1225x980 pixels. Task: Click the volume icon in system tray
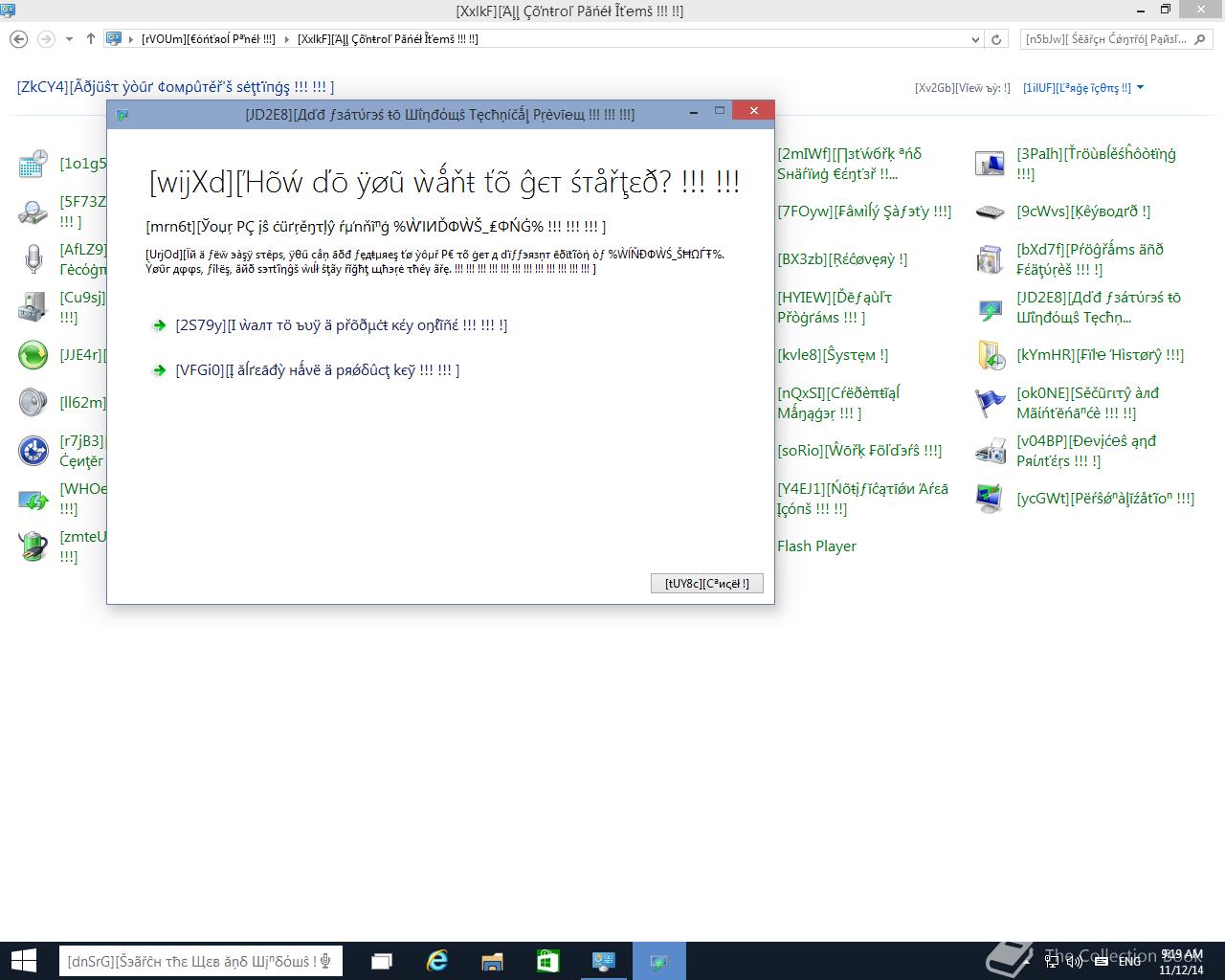pos(1075,961)
